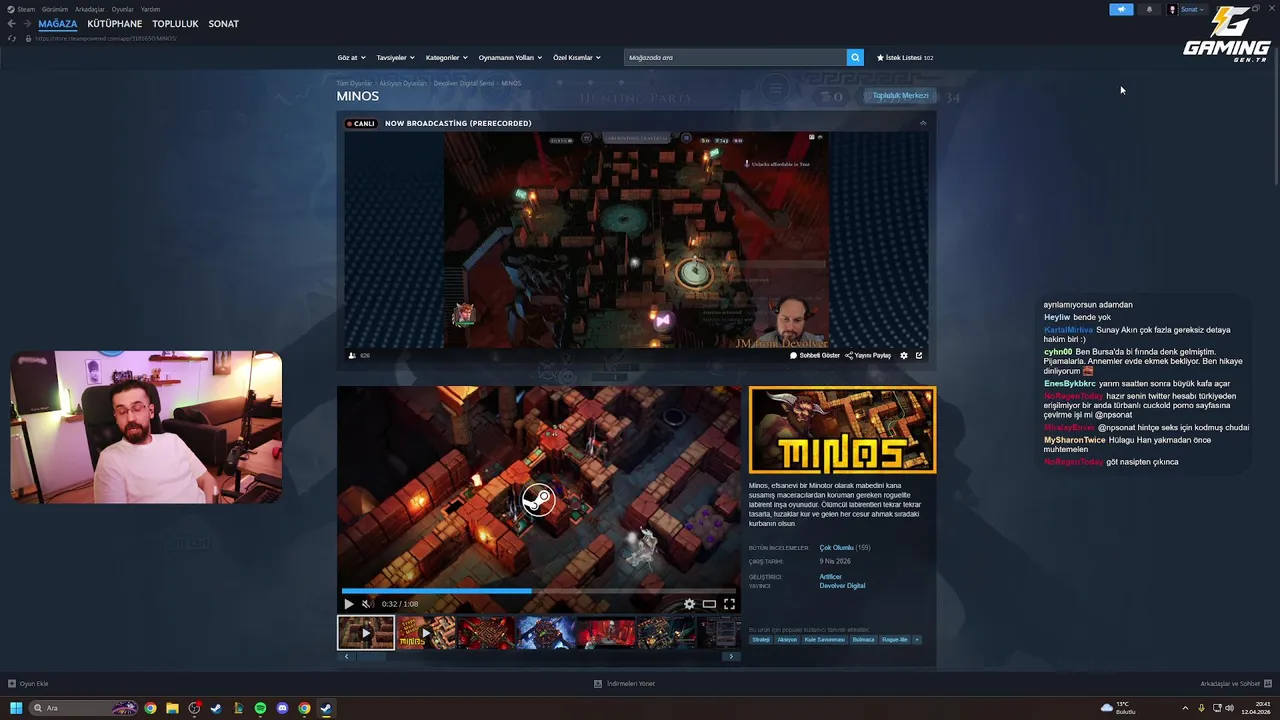1280x720 pixels.
Task: Expand Oynamanın Yolları dropdown
Action: pos(510,57)
